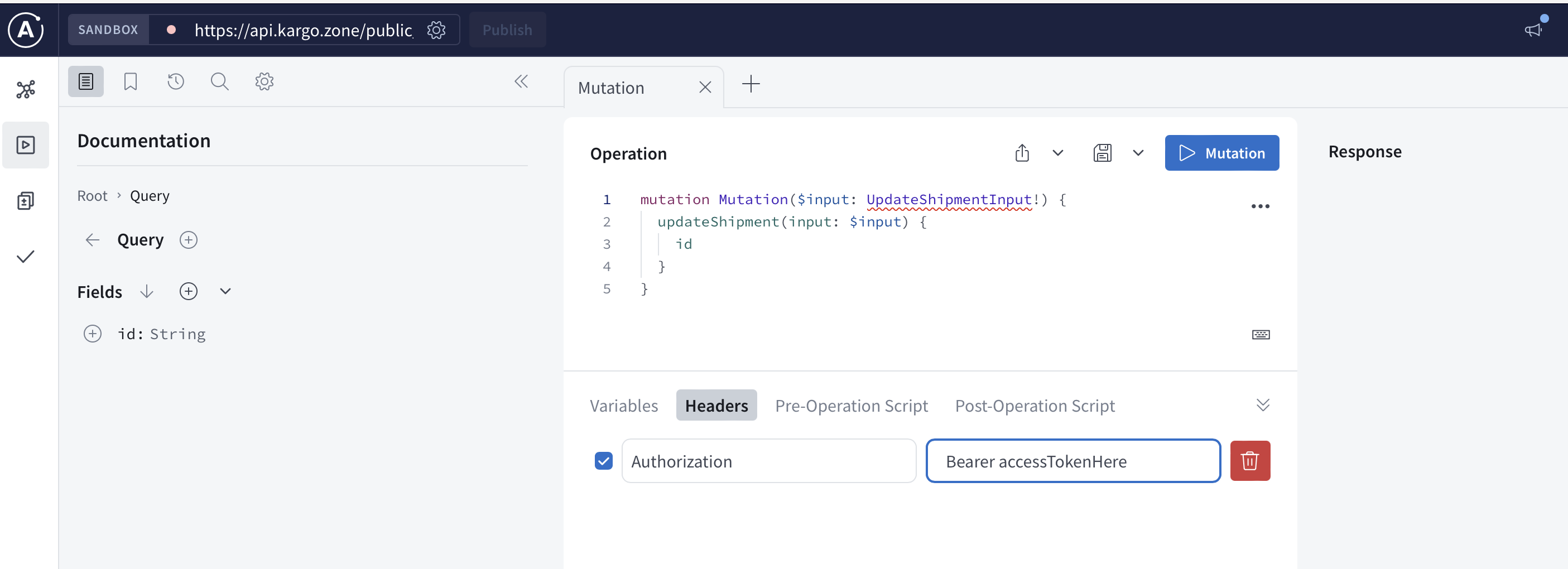Expand the save options chevron
Screen dimensions: 1568x569
click(x=1138, y=153)
